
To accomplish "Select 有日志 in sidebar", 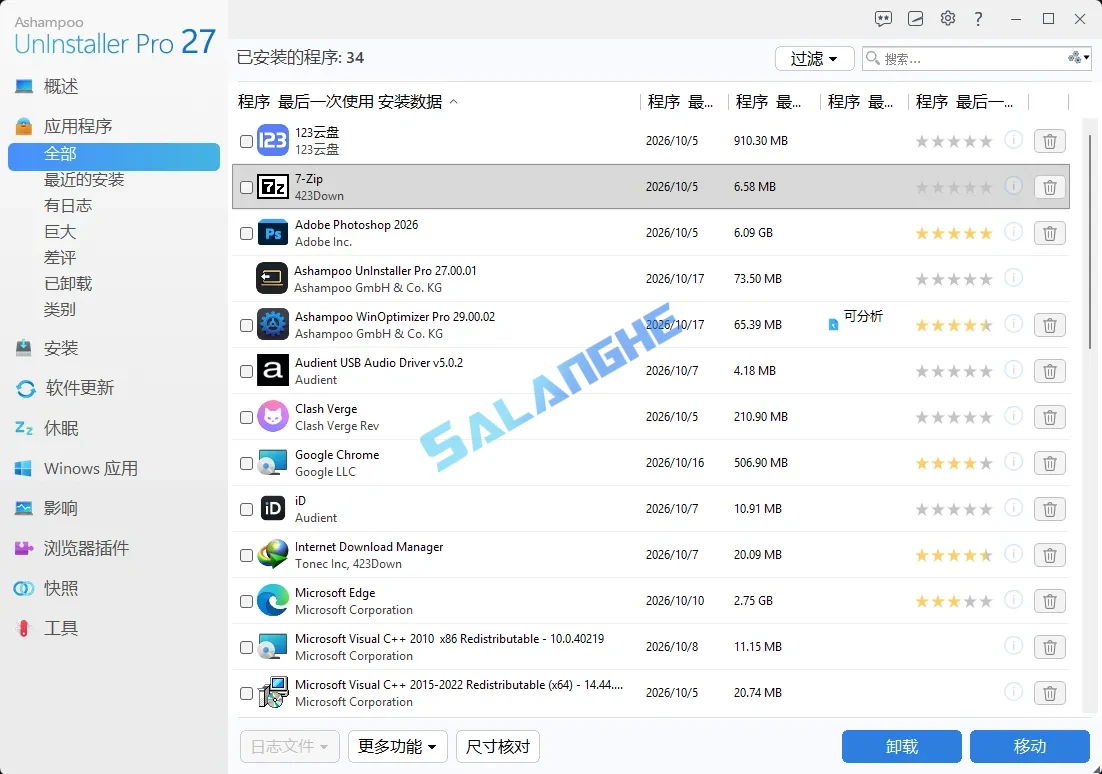I will pyautogui.click(x=68, y=206).
